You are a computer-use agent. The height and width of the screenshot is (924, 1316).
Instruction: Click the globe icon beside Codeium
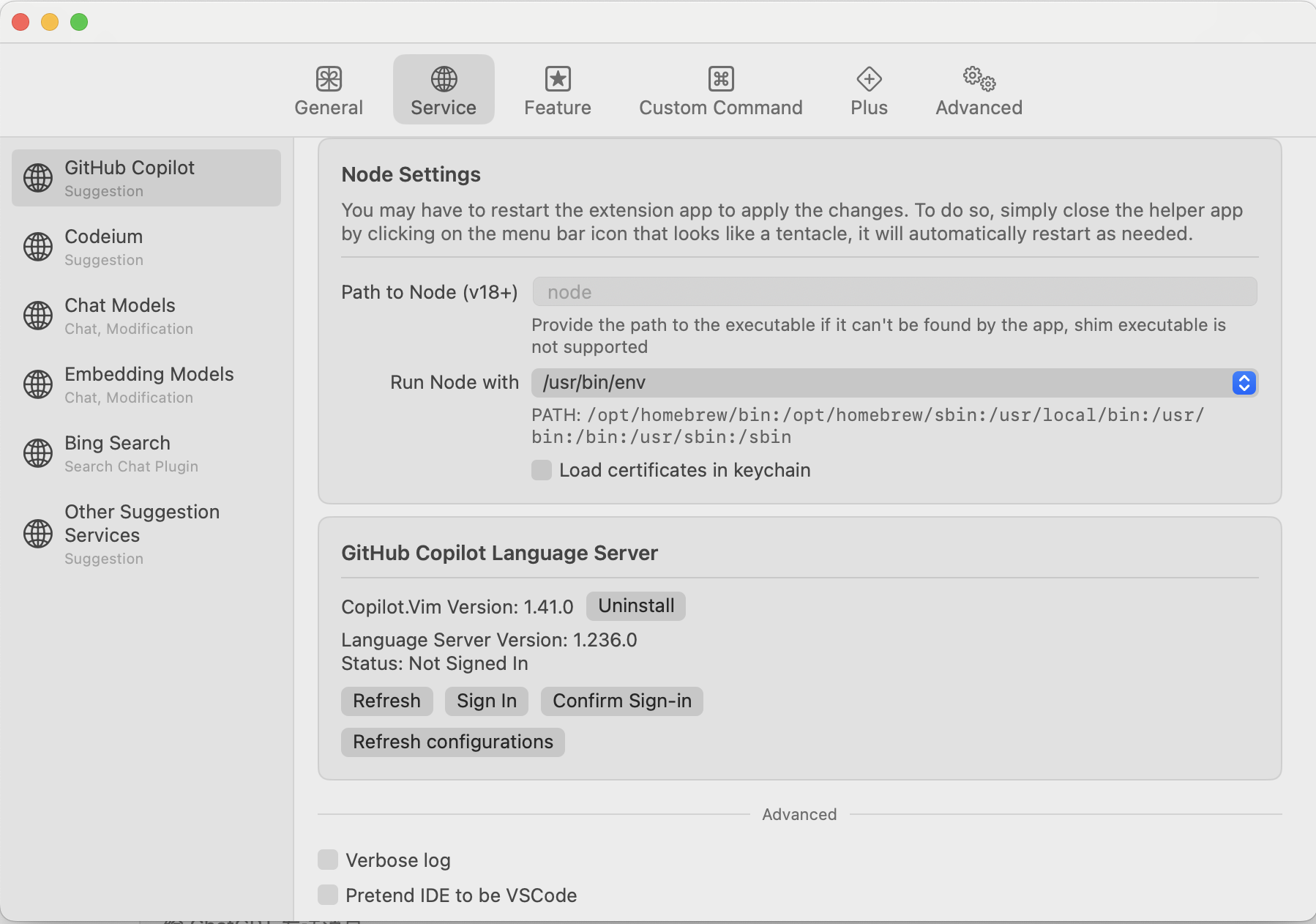pyautogui.click(x=38, y=247)
